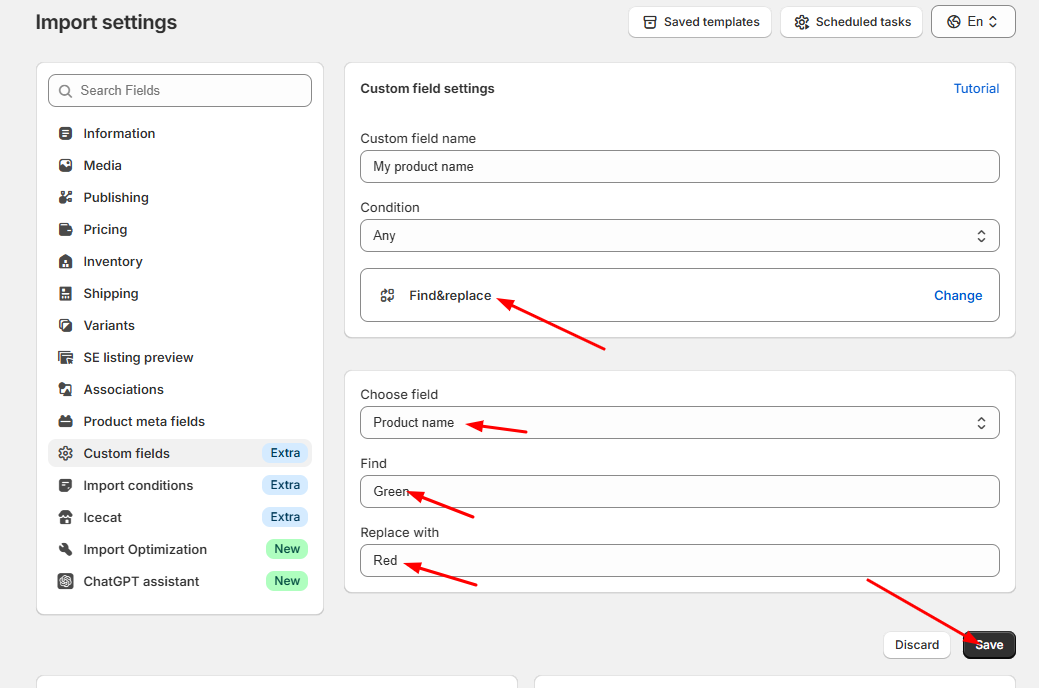Screen dimensions: 1039x688
Task: Click the Pricing tag icon
Action: tap(66, 229)
